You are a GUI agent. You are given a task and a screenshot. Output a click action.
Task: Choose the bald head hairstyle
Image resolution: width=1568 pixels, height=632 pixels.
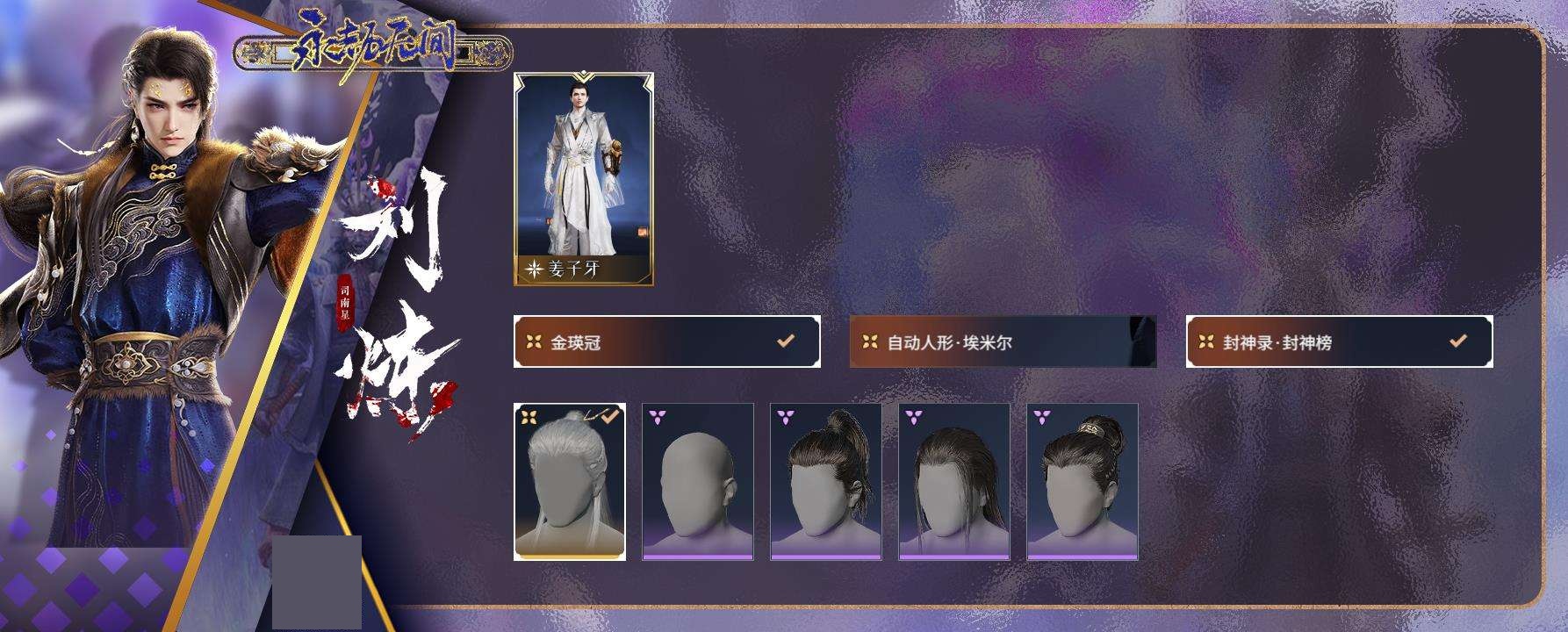698,482
